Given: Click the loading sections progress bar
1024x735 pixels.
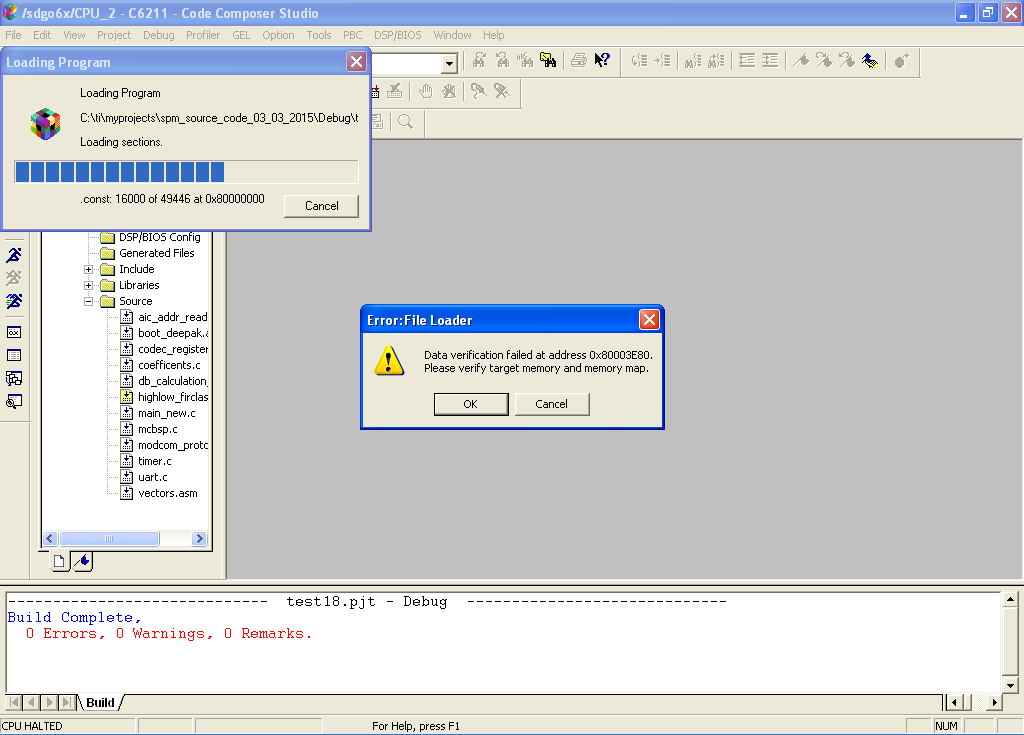Looking at the screenshot, I should [x=187, y=172].
